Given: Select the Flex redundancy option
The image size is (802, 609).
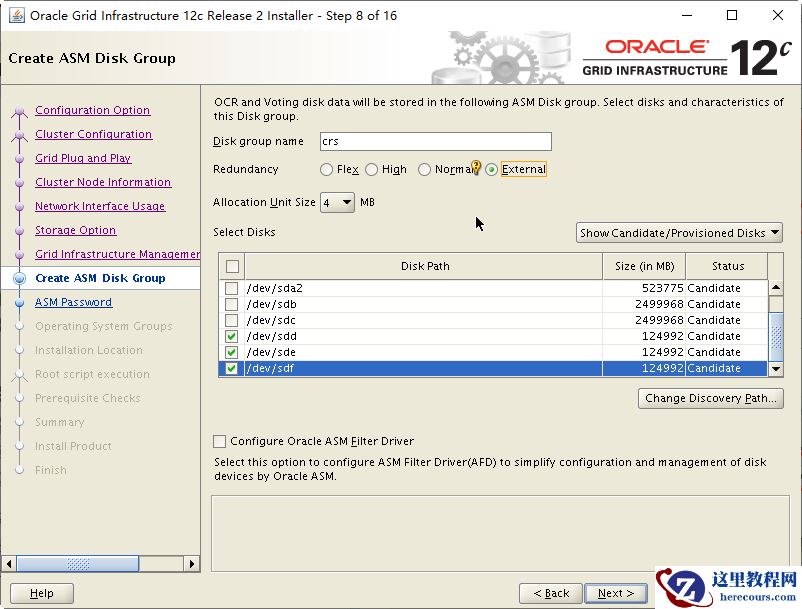Looking at the screenshot, I should [327, 170].
